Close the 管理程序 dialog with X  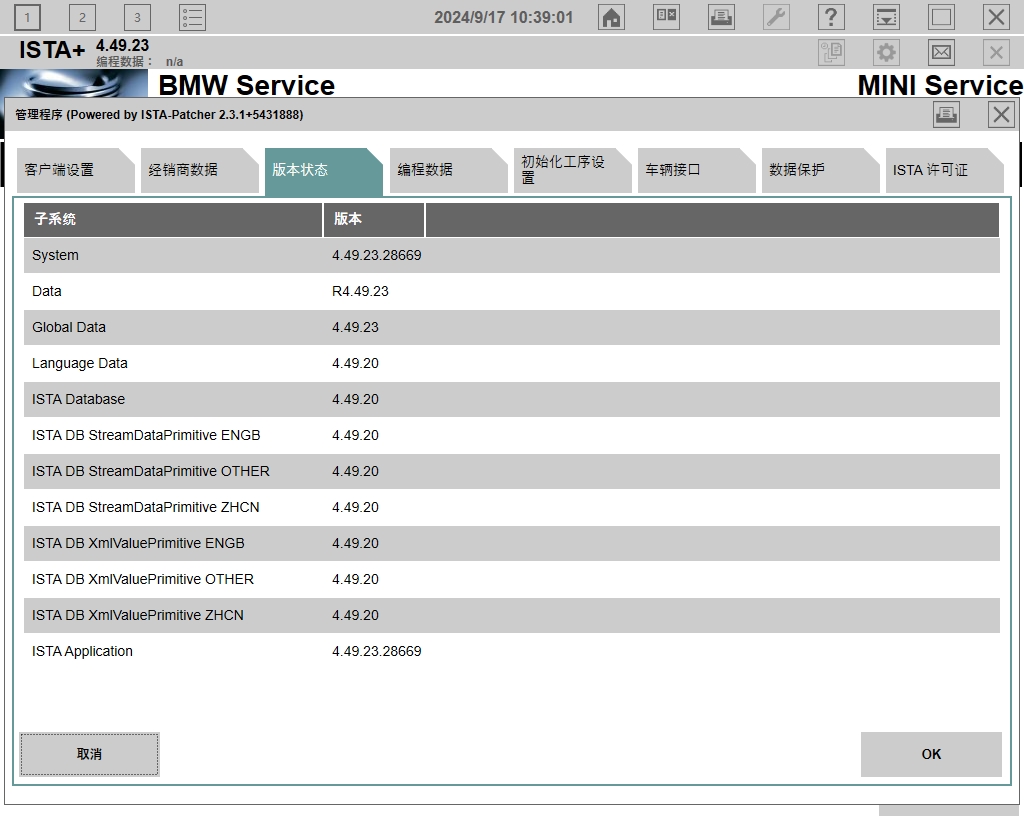coord(1001,115)
